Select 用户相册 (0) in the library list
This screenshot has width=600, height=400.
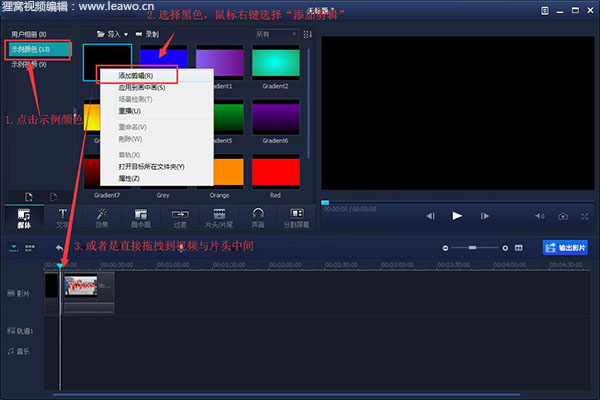coord(29,34)
